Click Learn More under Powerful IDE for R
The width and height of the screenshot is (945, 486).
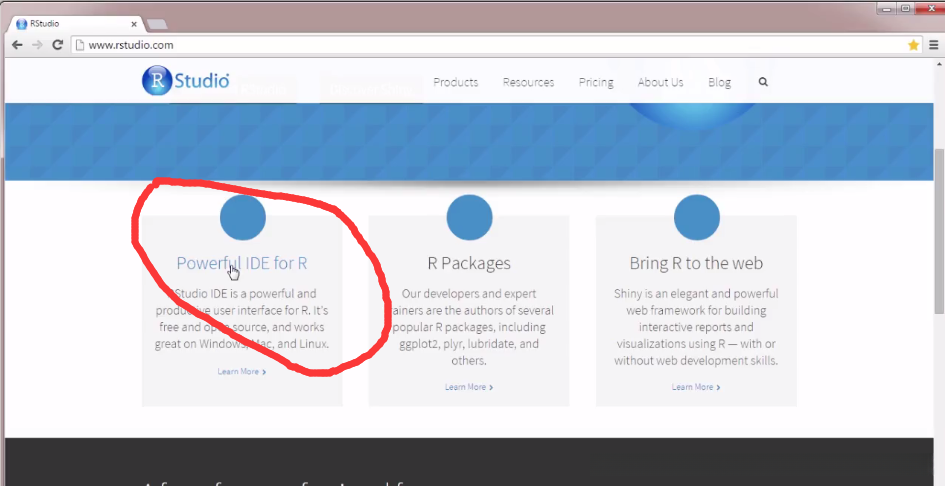[x=242, y=371]
